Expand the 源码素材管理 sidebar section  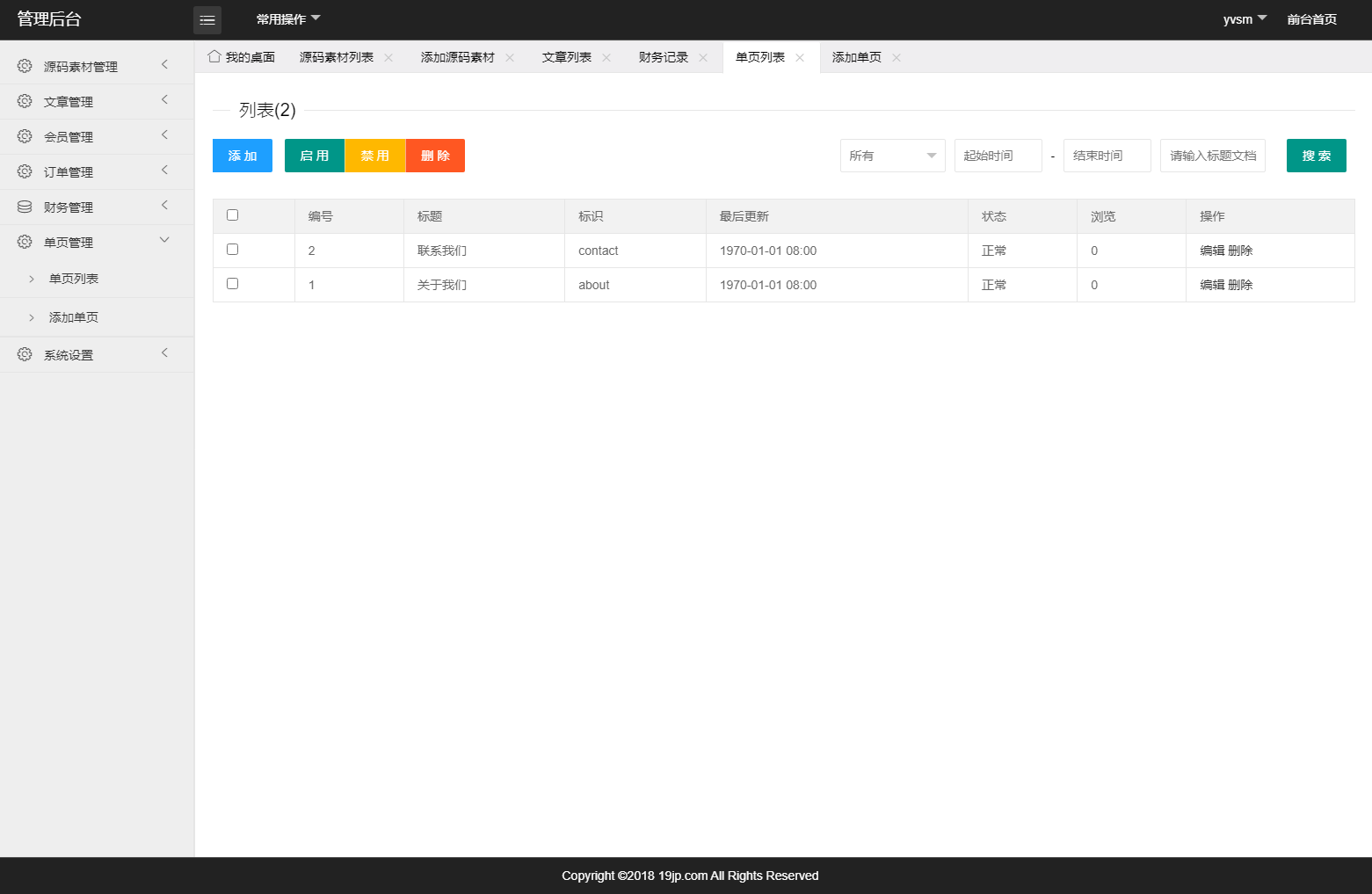pyautogui.click(x=97, y=67)
